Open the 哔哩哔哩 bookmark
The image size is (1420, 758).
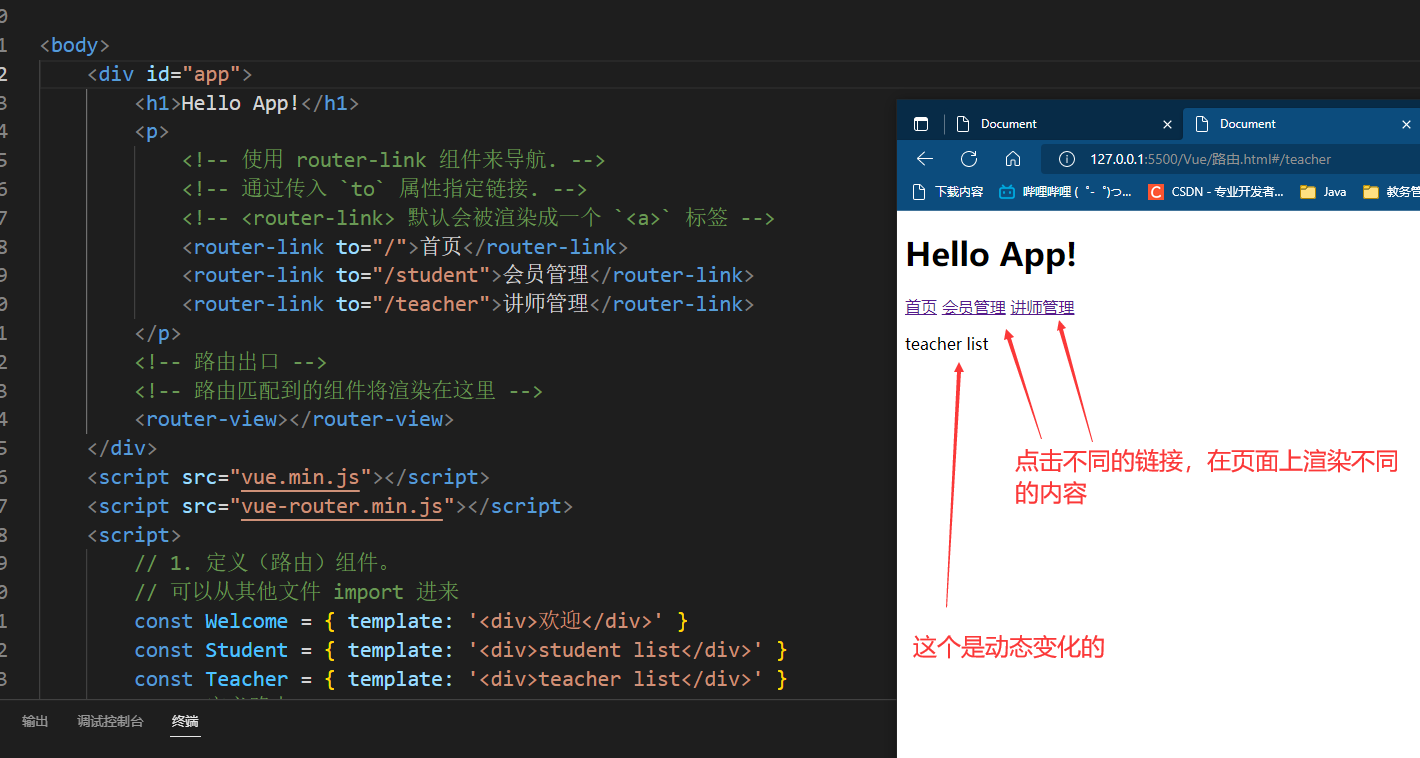pos(1065,192)
